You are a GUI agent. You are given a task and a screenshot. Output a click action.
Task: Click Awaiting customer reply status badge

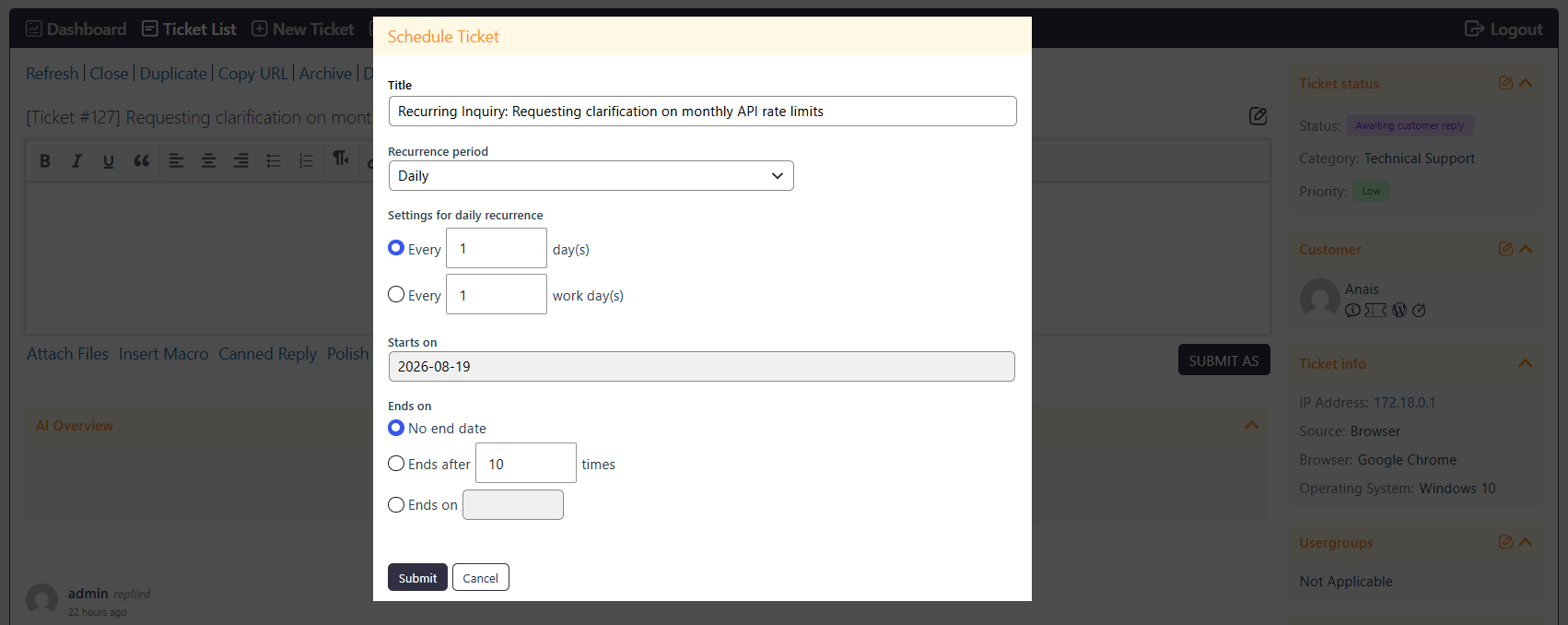[1410, 125]
